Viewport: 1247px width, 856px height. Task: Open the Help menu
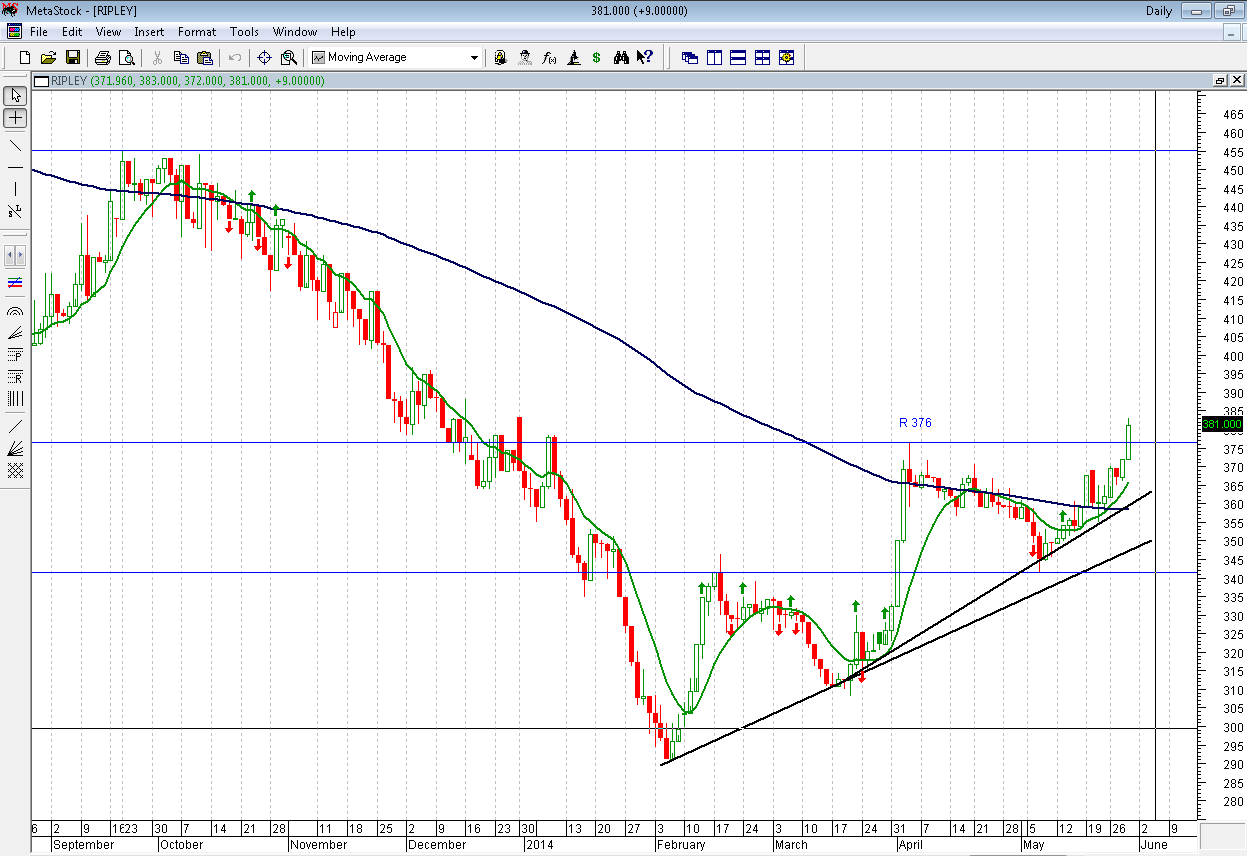[343, 32]
